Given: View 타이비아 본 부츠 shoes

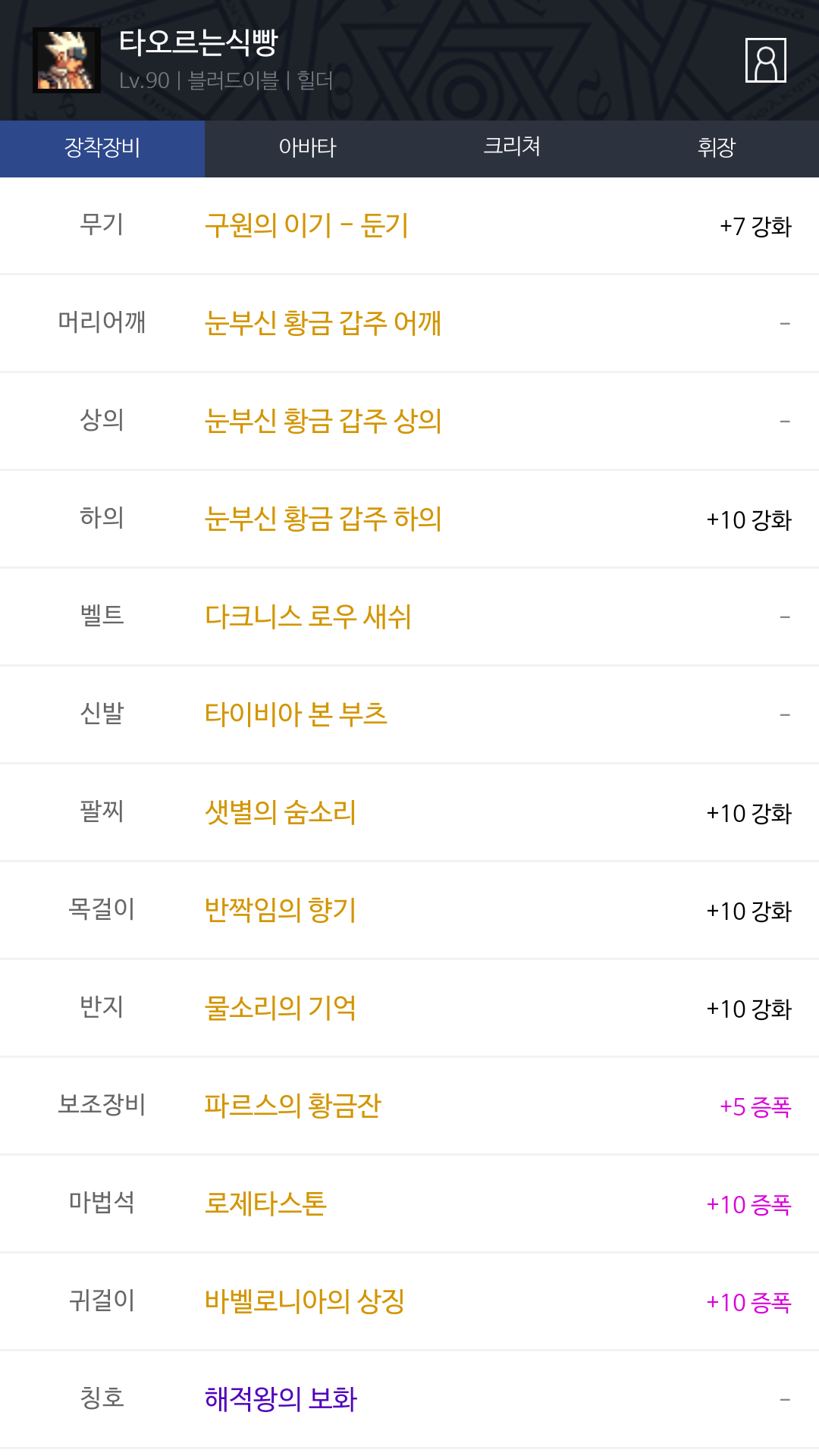Looking at the screenshot, I should pos(296,715).
